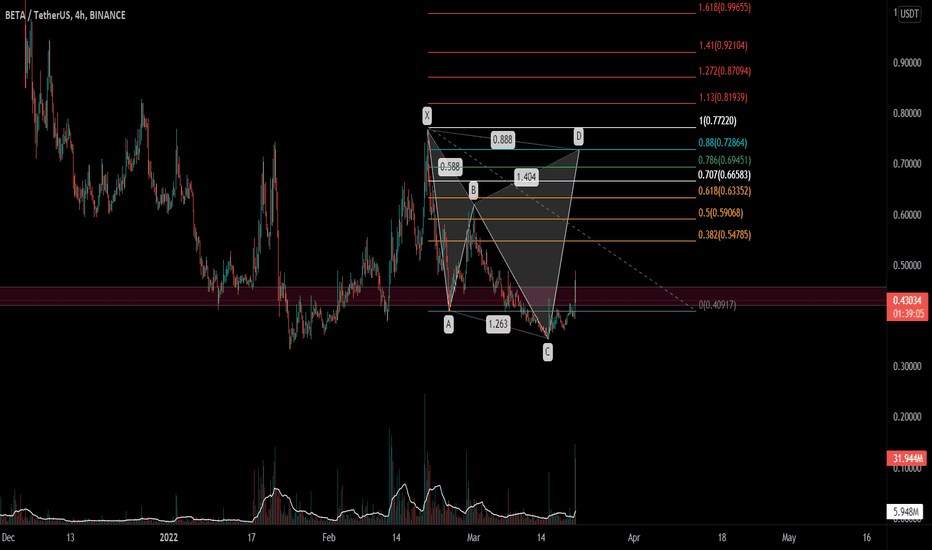Click the A point marker of pattern
Image resolution: width=932 pixels, height=550 pixels.
pos(449,325)
